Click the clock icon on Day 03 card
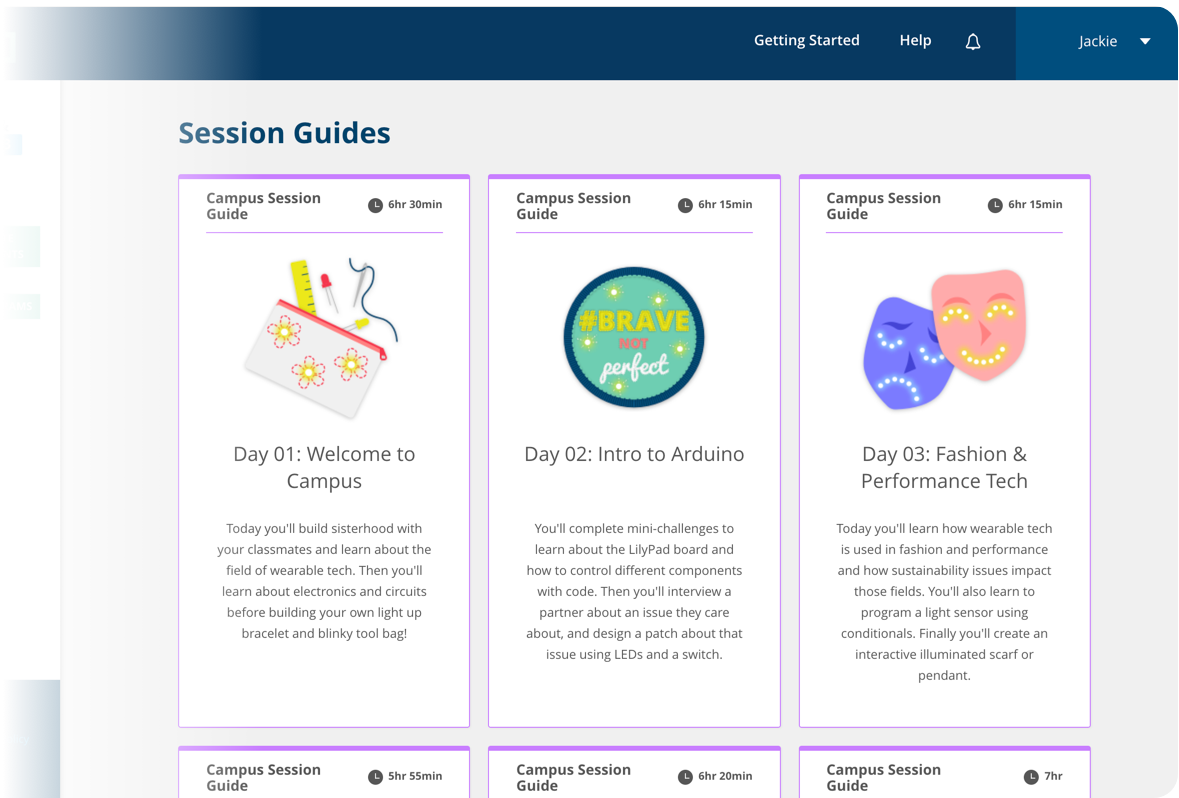 coord(995,205)
